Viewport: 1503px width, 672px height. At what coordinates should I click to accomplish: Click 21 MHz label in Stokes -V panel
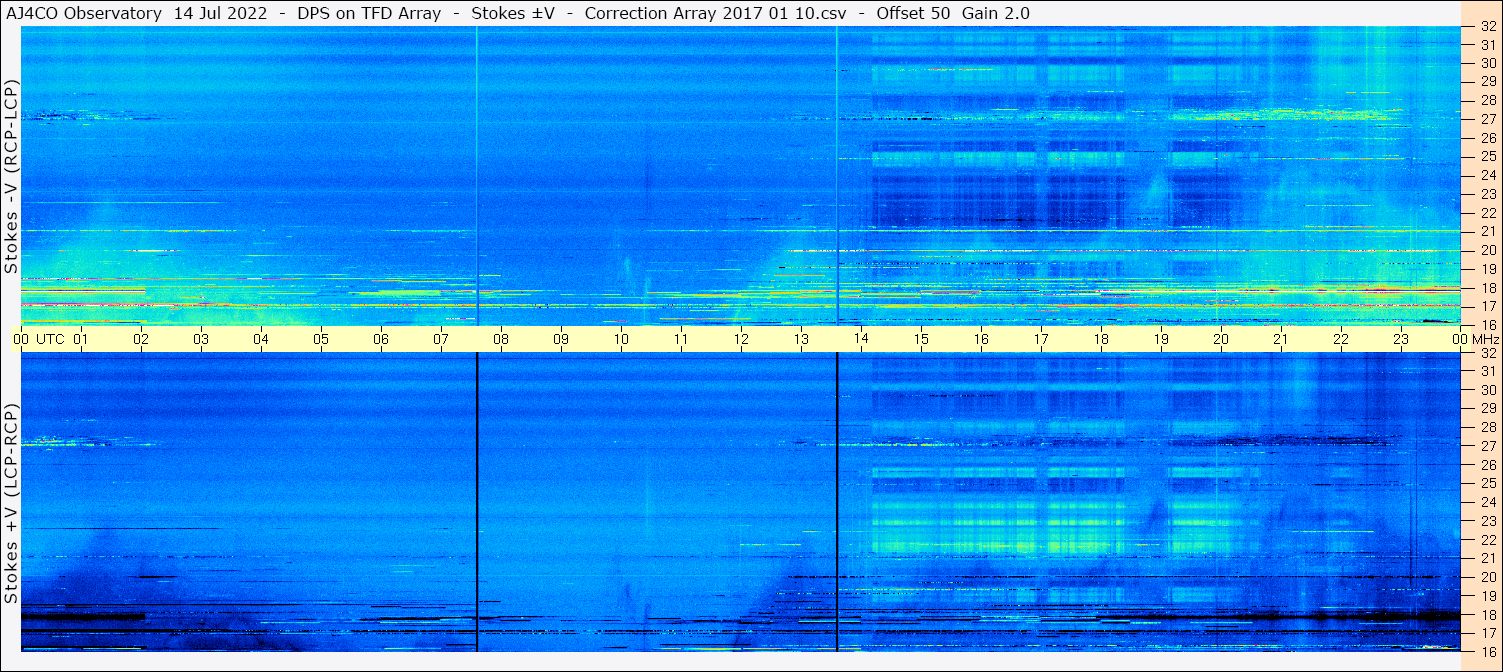click(x=1488, y=231)
